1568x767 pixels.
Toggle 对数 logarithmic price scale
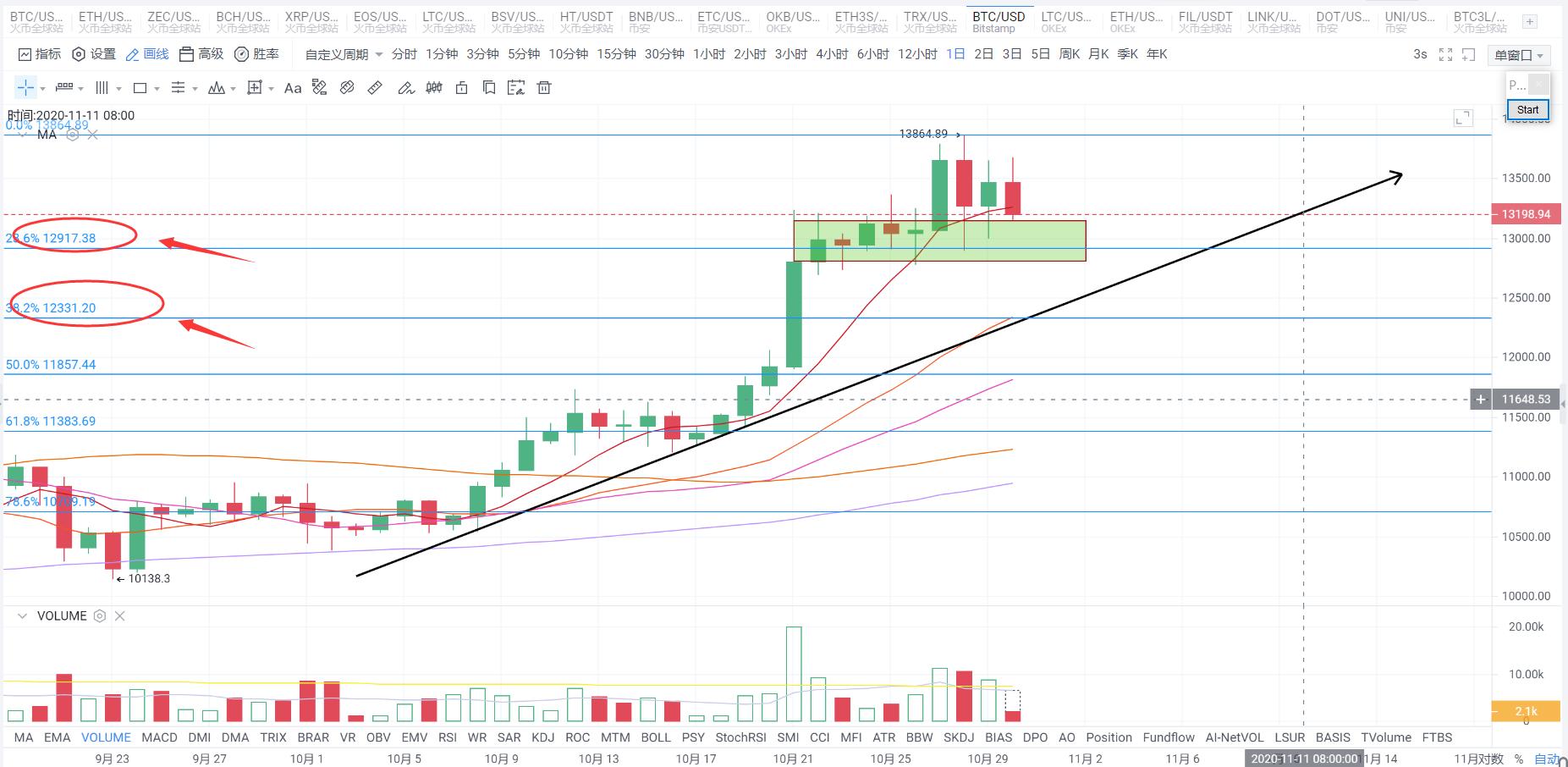pyautogui.click(x=1491, y=759)
